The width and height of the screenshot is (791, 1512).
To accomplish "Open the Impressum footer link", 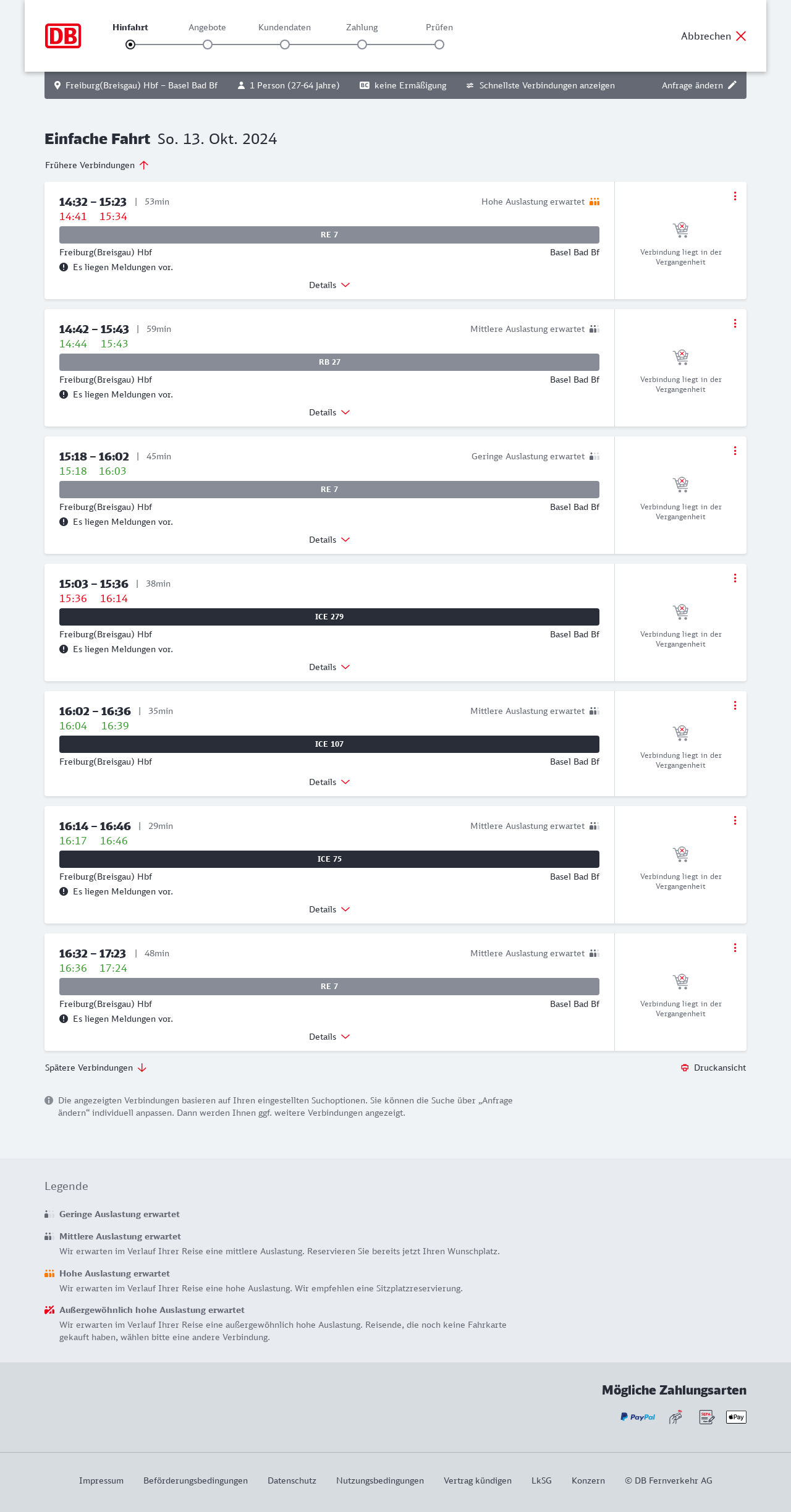I will pos(101,1480).
